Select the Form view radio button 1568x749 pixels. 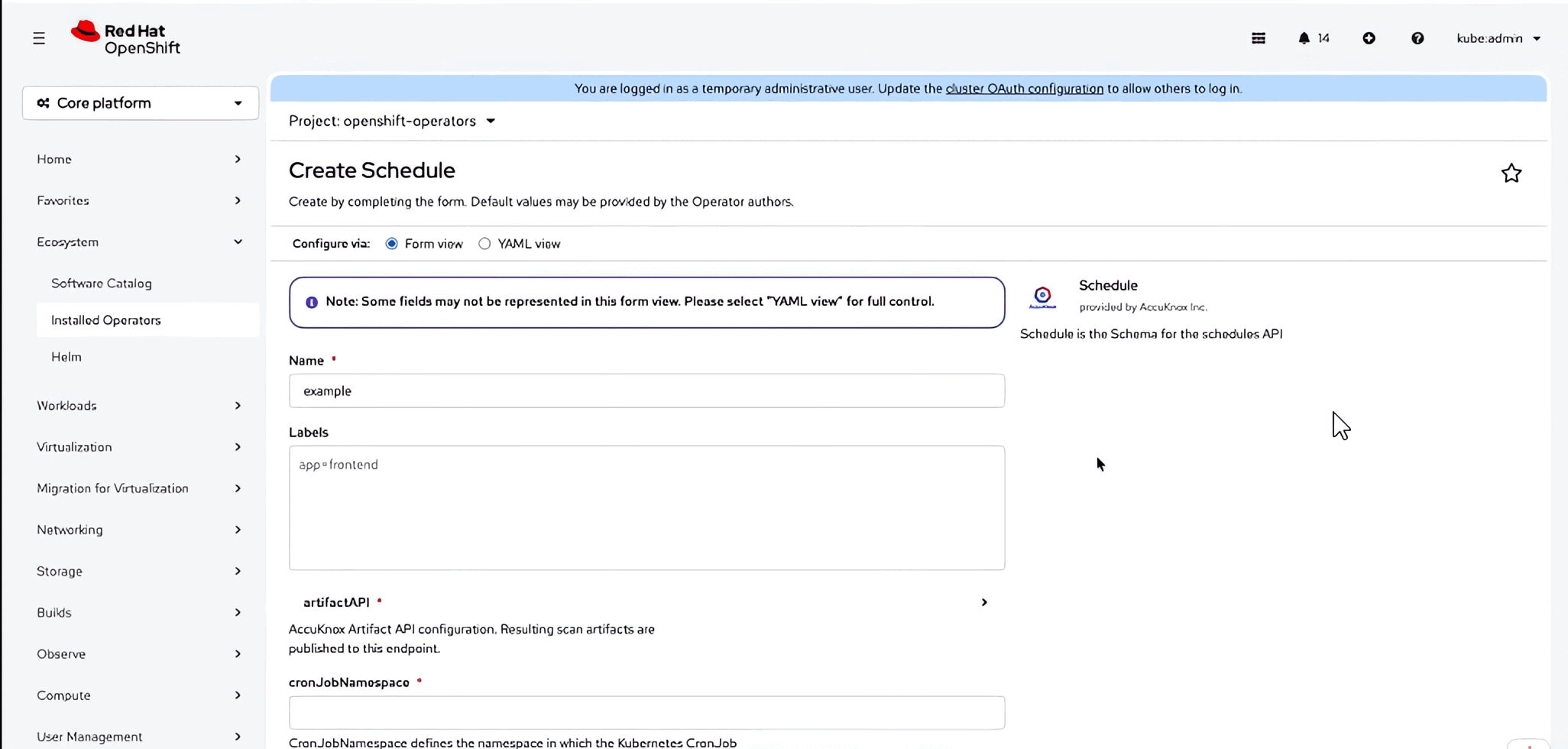tap(392, 244)
